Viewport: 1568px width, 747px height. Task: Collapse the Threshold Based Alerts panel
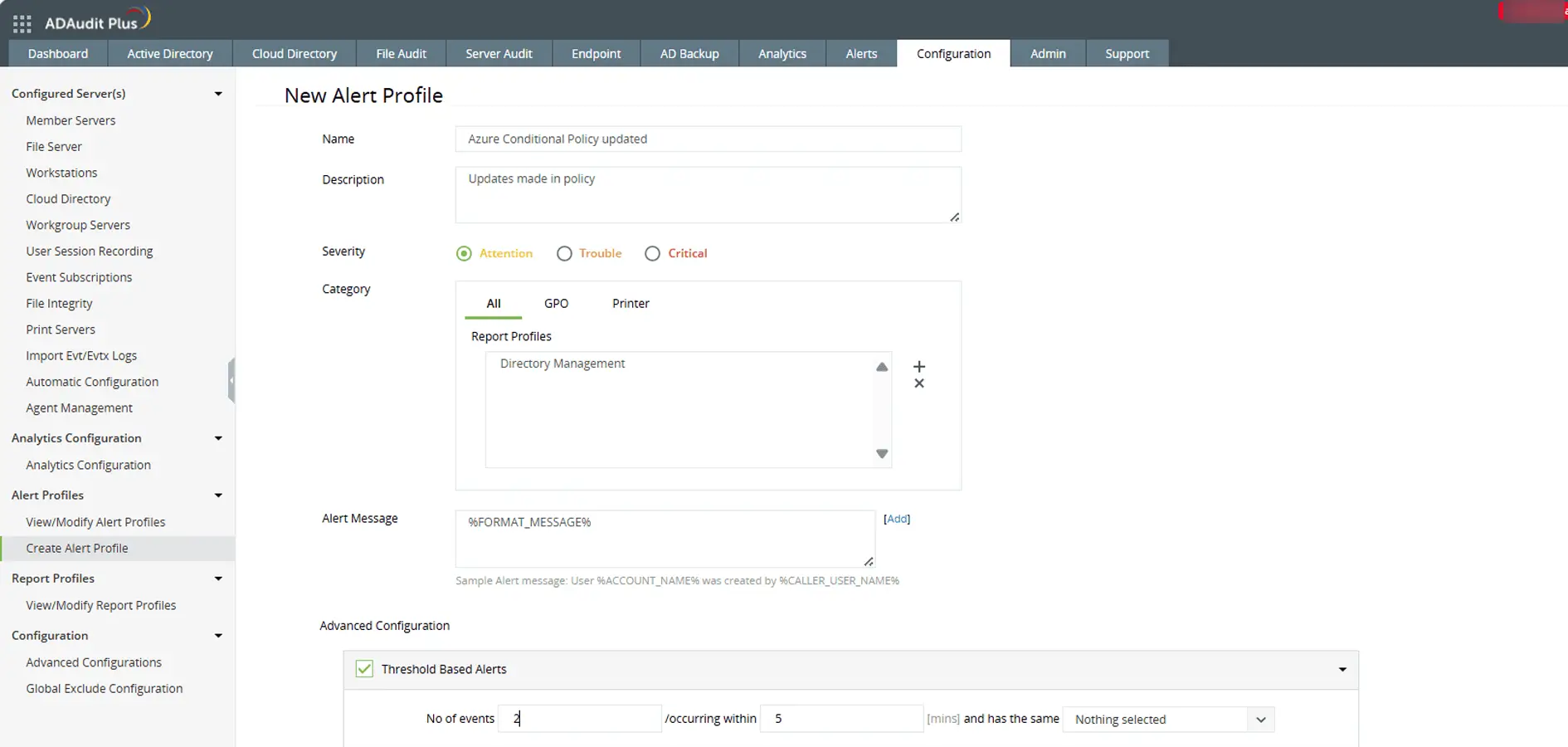1341,669
